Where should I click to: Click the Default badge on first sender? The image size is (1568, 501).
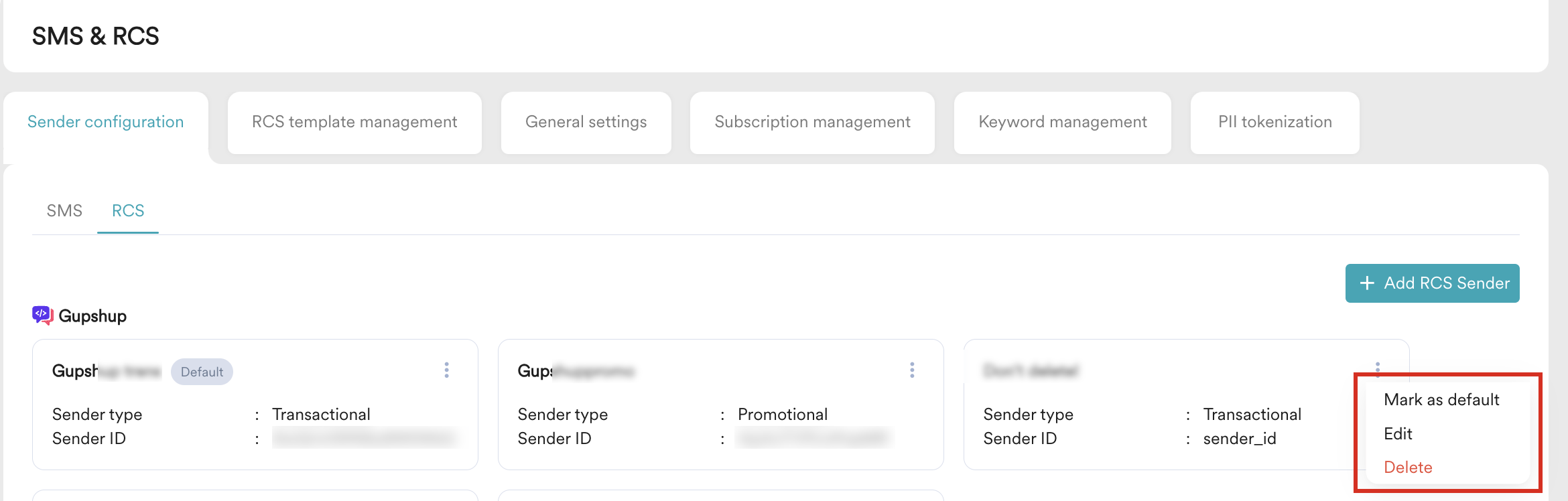pos(202,372)
